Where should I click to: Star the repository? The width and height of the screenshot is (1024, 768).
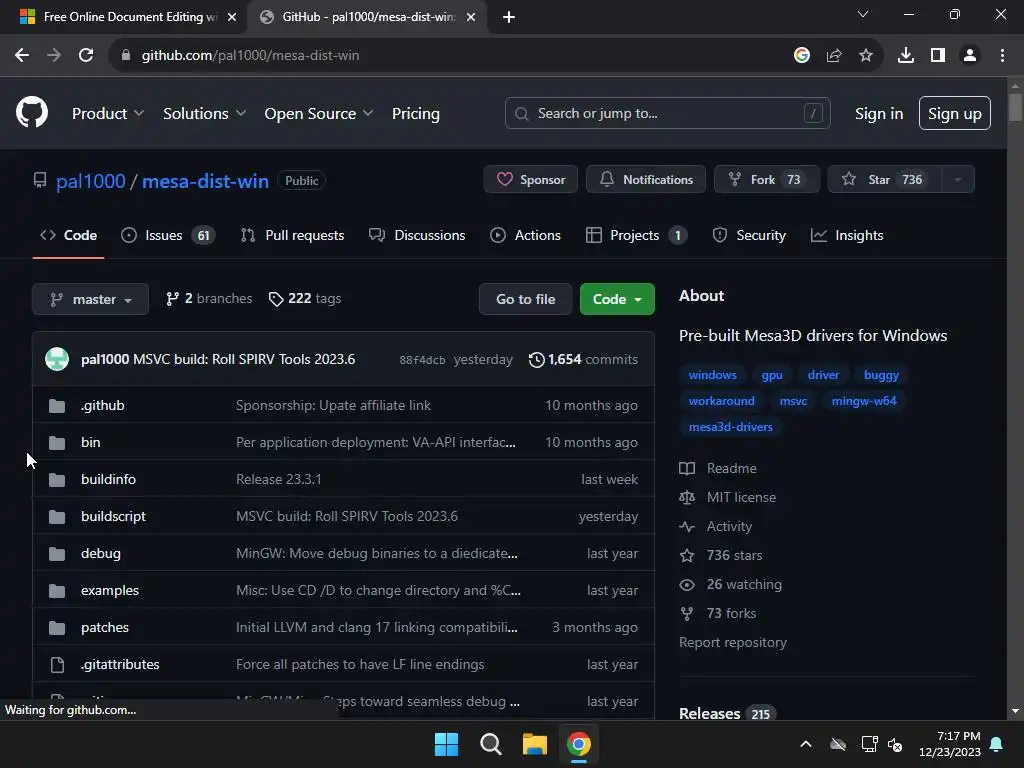884,180
